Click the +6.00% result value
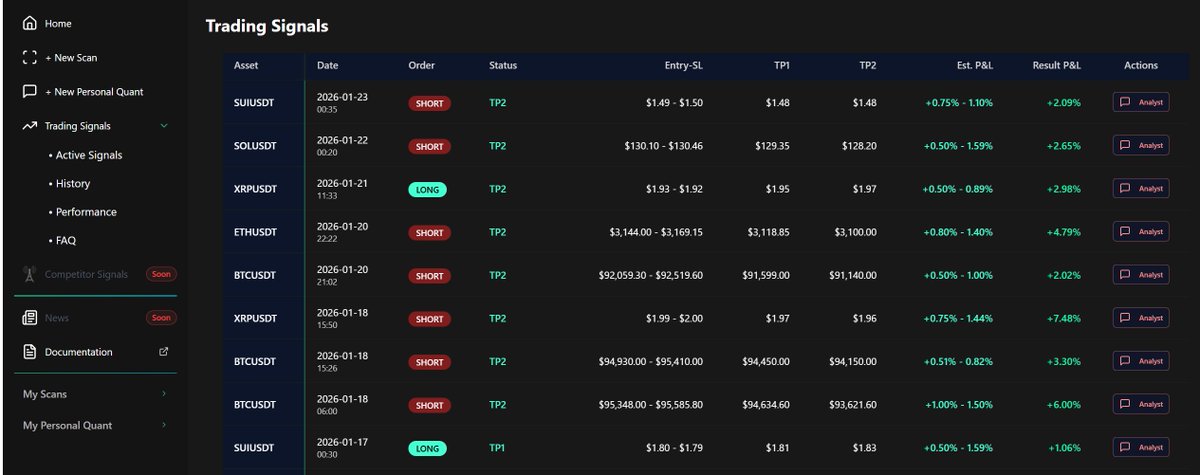 (1064, 404)
